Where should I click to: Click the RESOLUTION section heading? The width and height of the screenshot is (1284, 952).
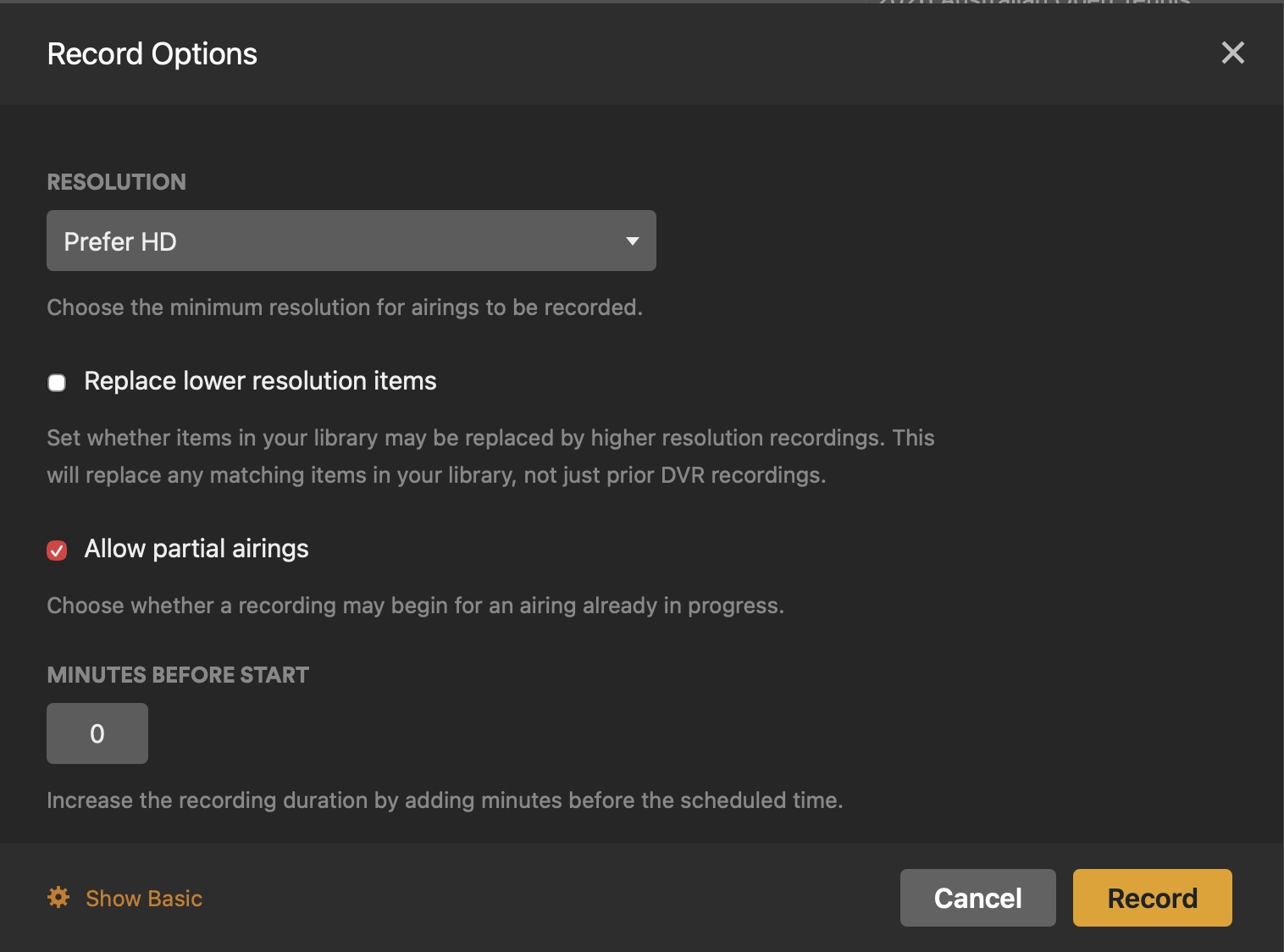tap(117, 182)
